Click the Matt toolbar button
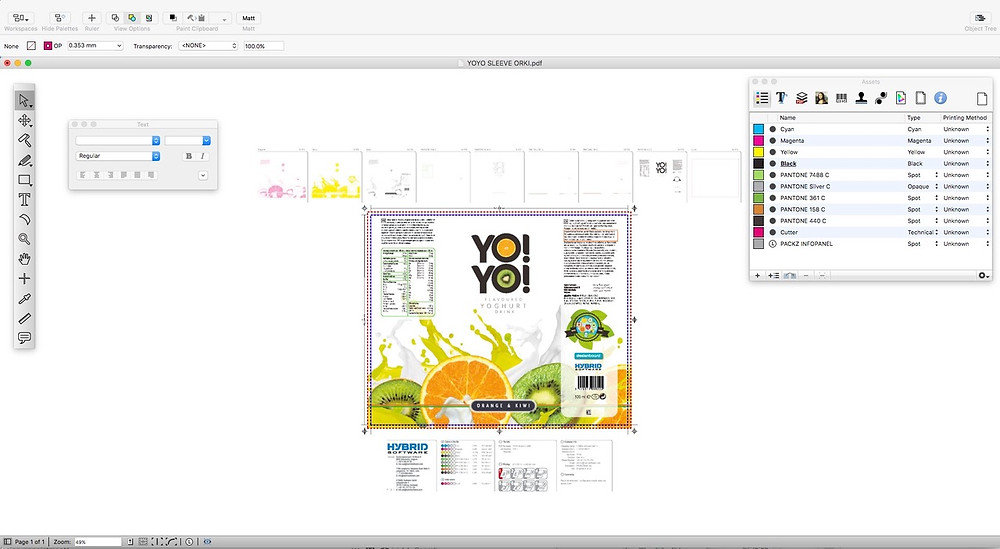 249,18
